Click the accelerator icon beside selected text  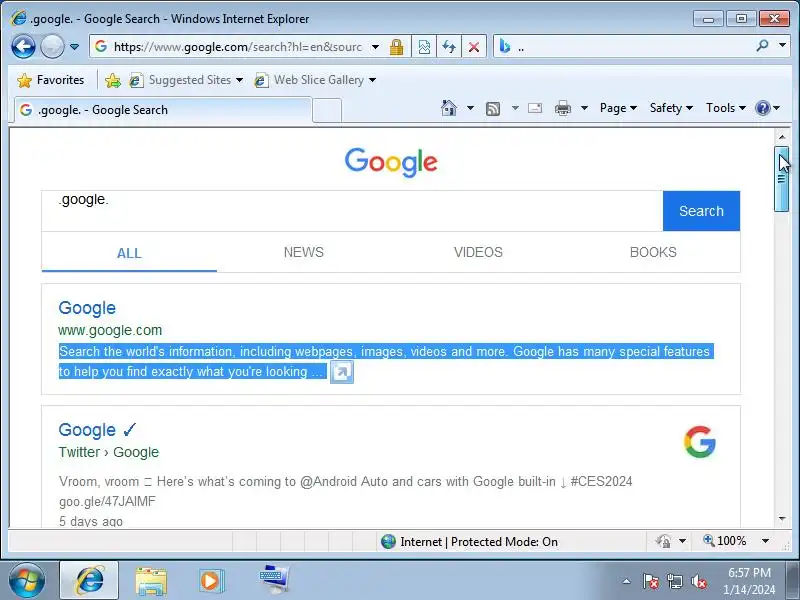point(341,372)
